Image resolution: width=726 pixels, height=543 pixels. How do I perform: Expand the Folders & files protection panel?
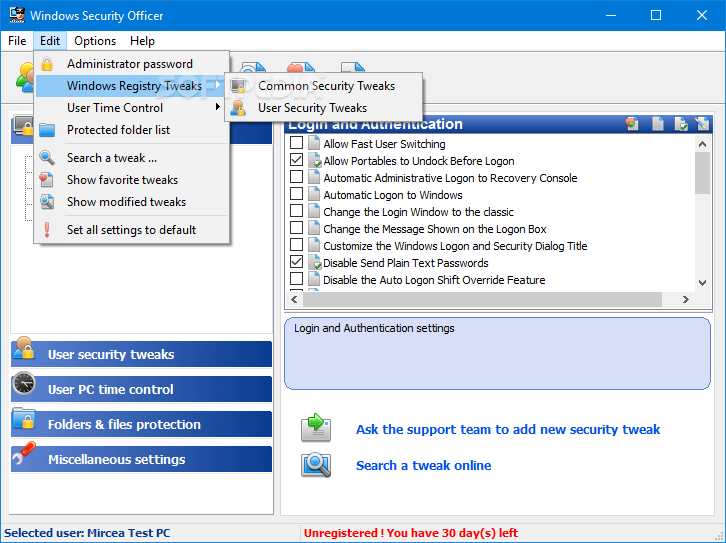tap(141, 424)
